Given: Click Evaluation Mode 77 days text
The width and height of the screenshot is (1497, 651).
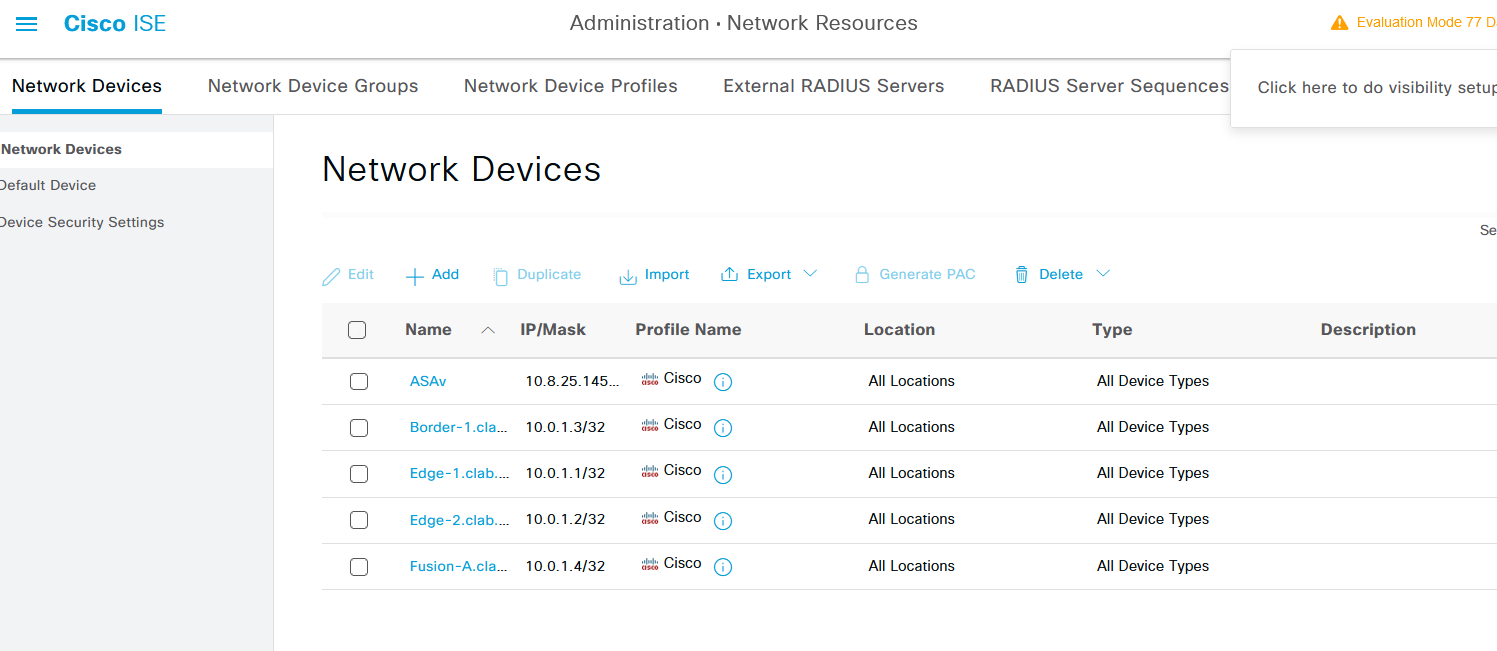Looking at the screenshot, I should pyautogui.click(x=1427, y=22).
